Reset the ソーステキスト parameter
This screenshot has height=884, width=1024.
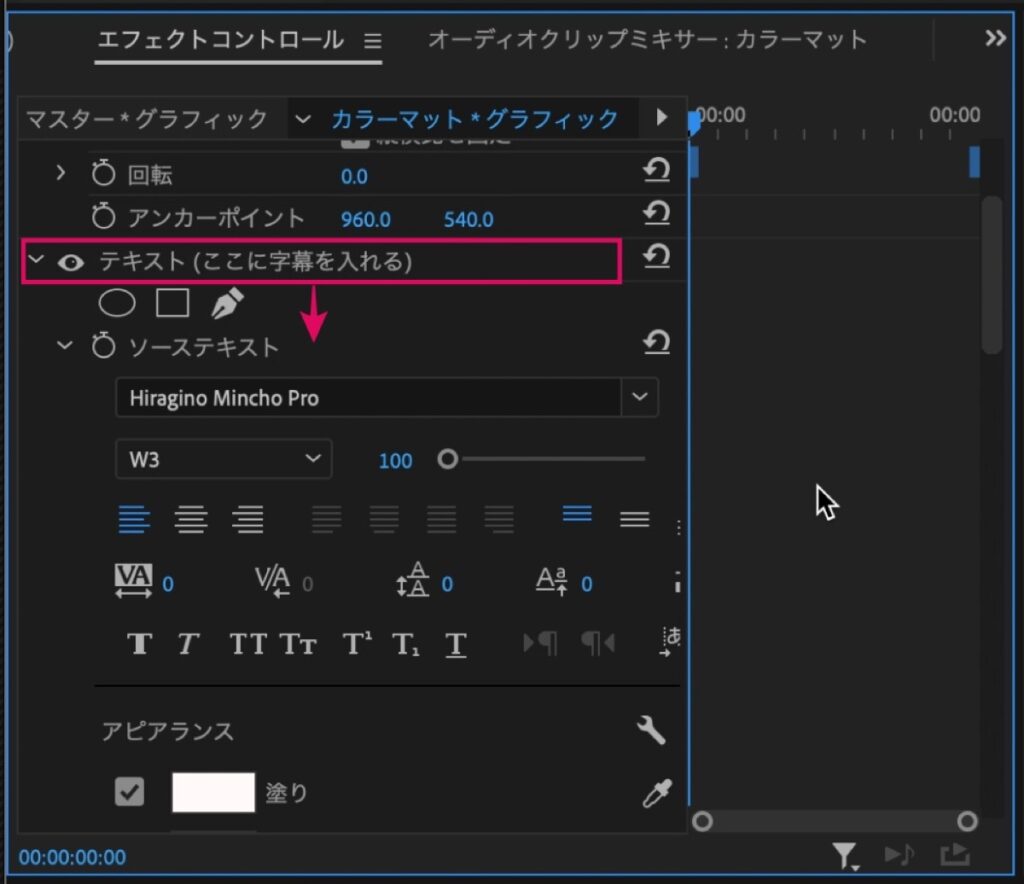click(x=656, y=342)
